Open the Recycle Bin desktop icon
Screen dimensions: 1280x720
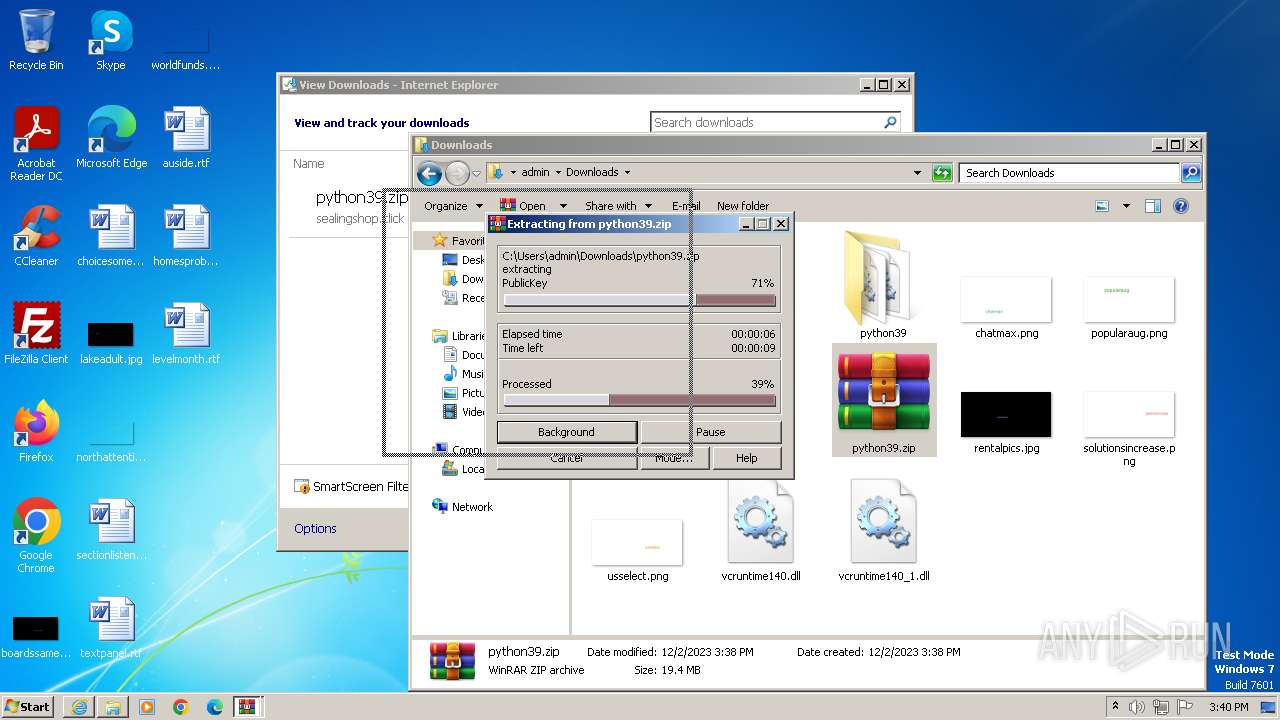pos(36,40)
